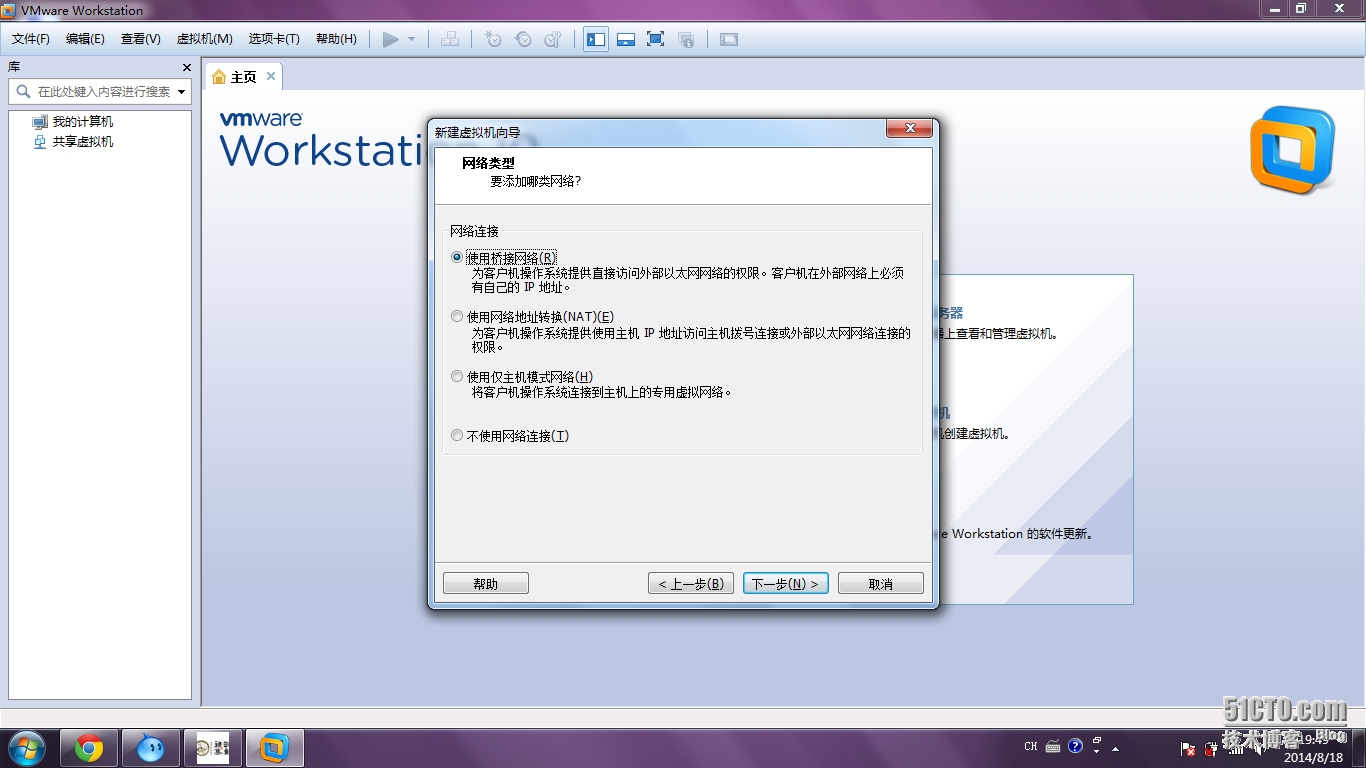Click the blue help icon in language bar
1366x768 pixels.
(x=1075, y=746)
